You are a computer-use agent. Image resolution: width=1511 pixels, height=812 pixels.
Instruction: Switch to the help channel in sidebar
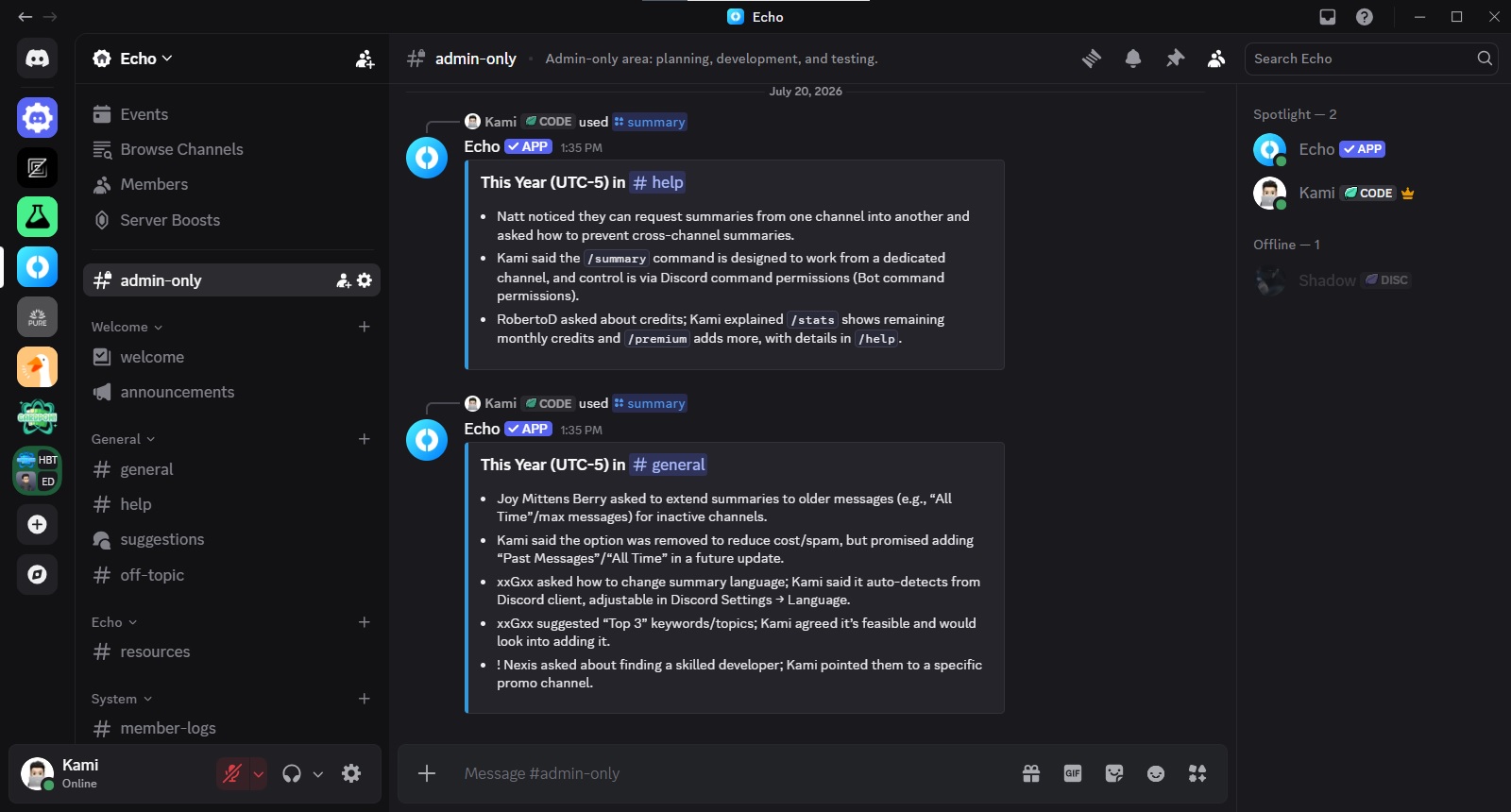coord(231,504)
